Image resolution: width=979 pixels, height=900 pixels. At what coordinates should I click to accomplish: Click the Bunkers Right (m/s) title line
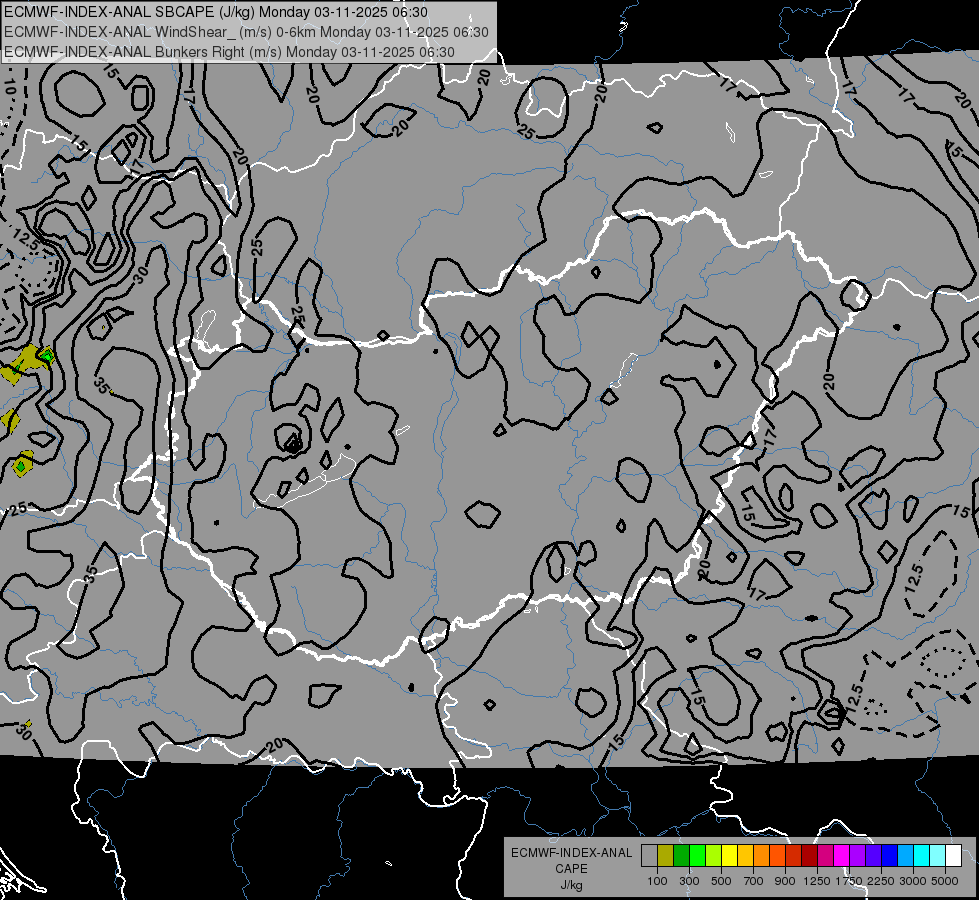[229, 52]
